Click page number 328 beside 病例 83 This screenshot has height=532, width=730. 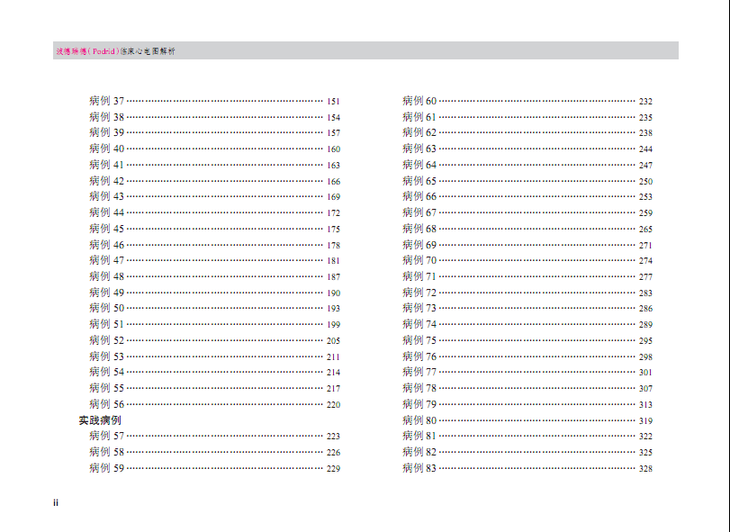coord(646,469)
